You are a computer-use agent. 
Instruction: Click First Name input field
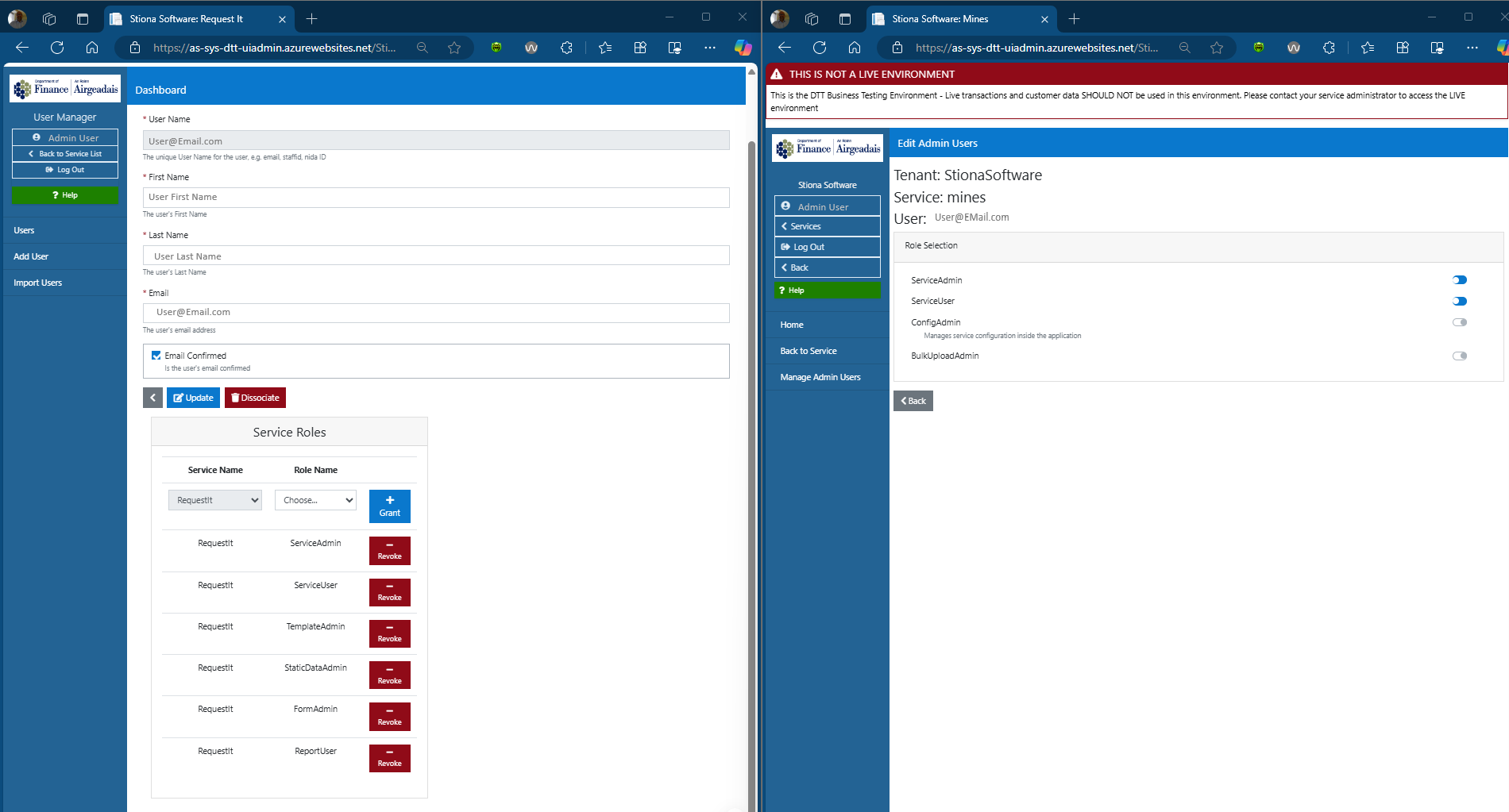(x=436, y=197)
